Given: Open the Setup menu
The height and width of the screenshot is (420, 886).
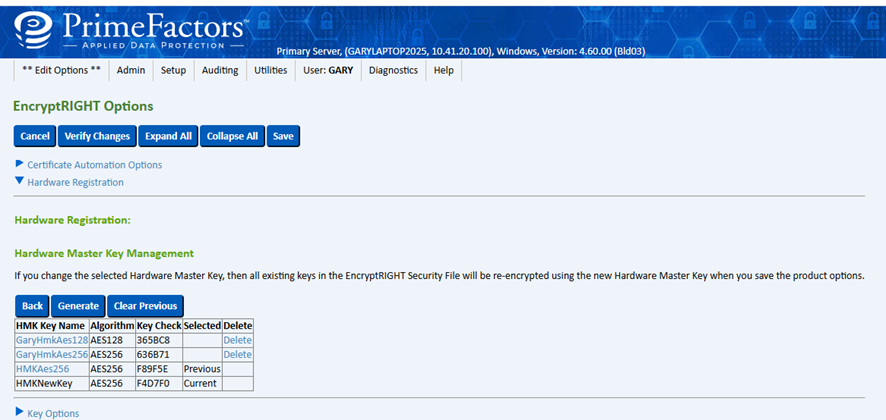Looking at the screenshot, I should 173,71.
